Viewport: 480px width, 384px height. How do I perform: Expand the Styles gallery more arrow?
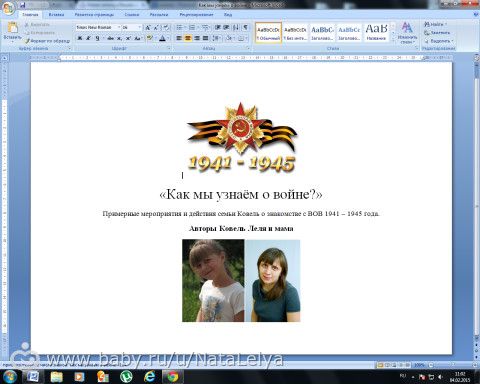click(393, 39)
